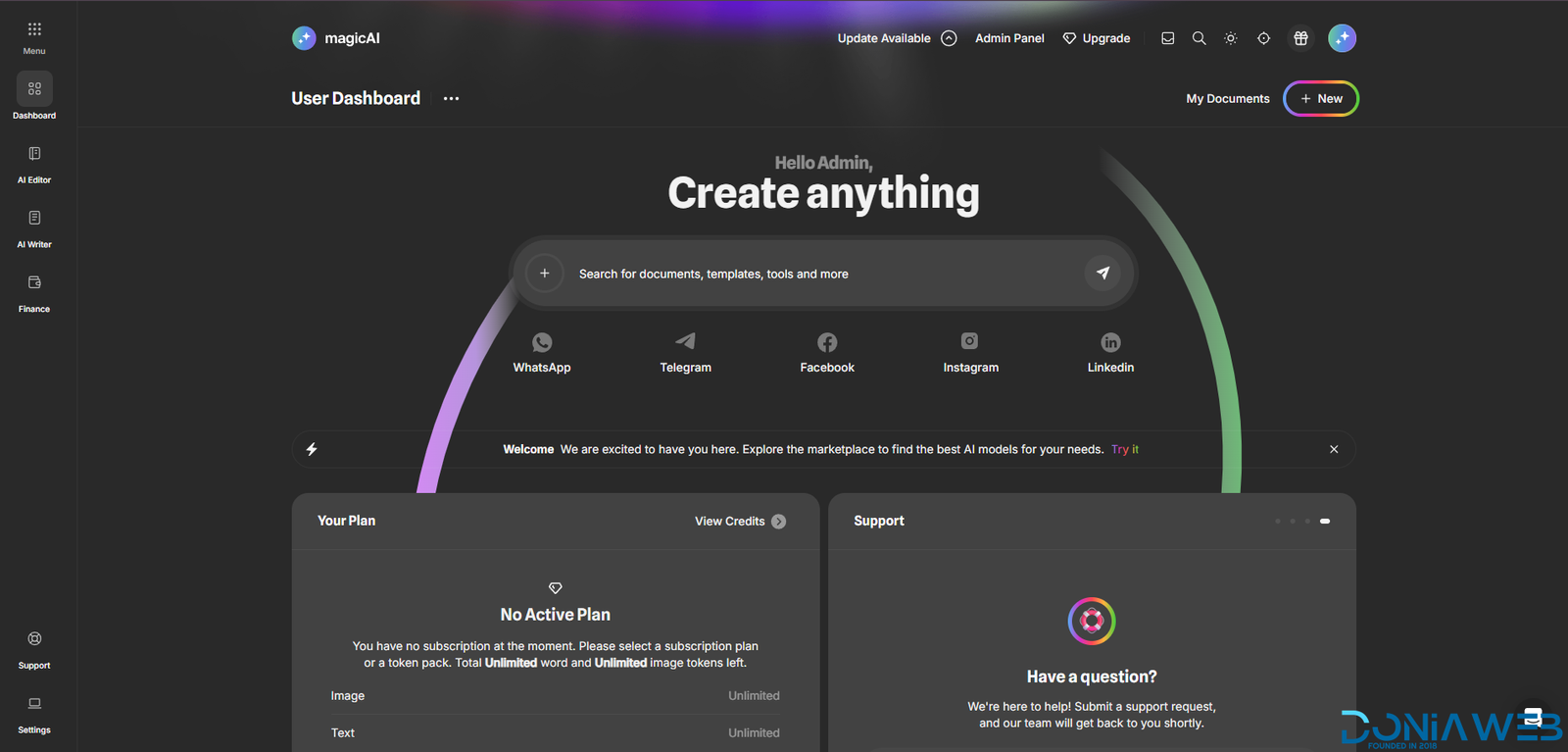Open the inbox icon in header
This screenshot has height=752, width=1568.
click(1167, 38)
